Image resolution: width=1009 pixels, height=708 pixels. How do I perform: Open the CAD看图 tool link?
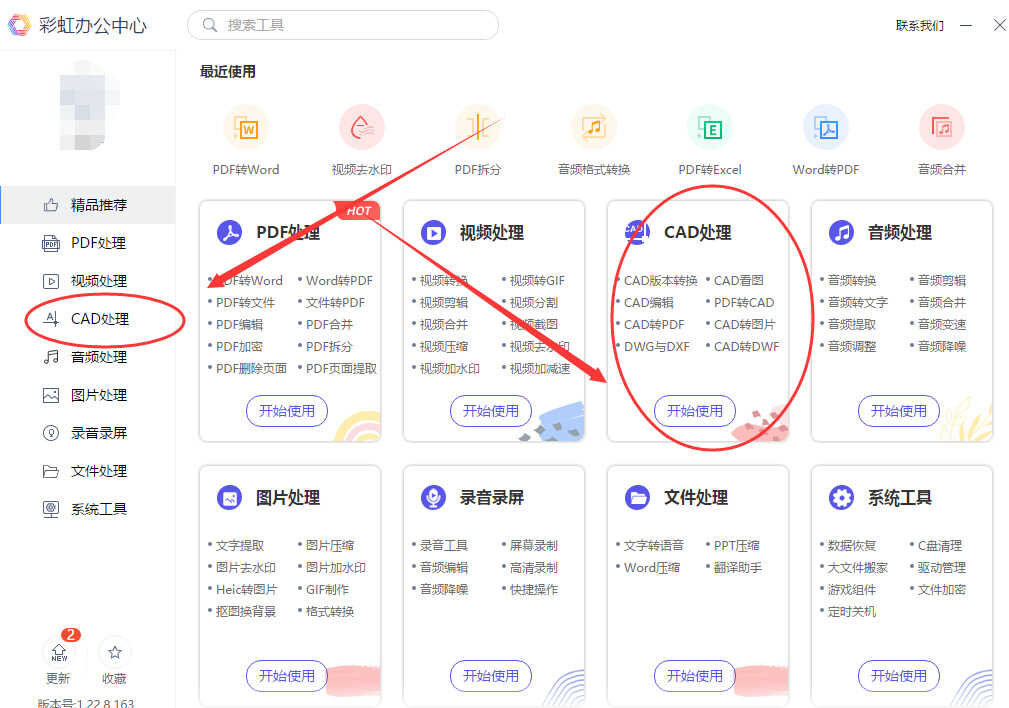pyautogui.click(x=738, y=281)
